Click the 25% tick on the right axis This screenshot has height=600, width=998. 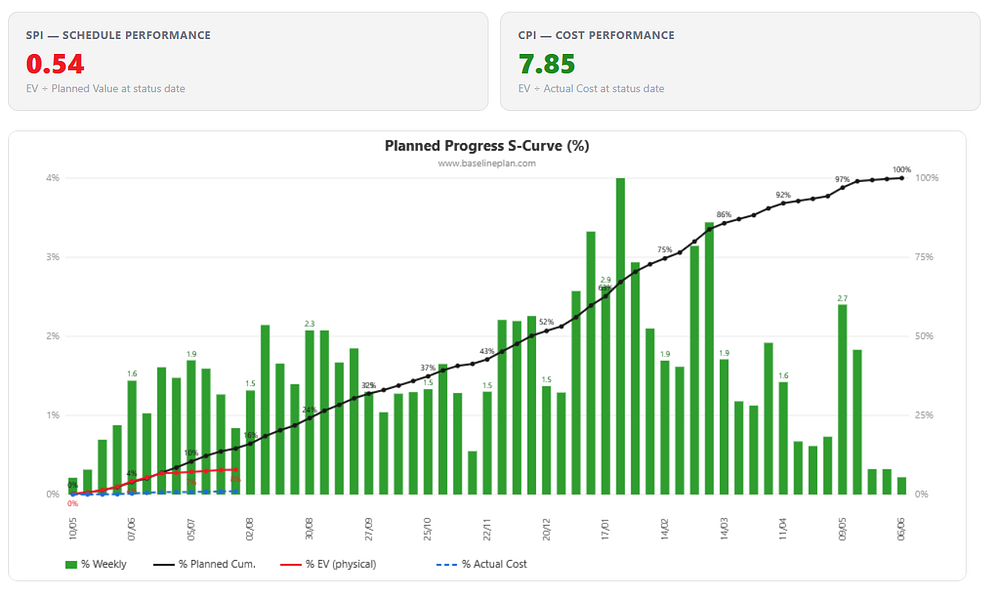click(x=924, y=415)
